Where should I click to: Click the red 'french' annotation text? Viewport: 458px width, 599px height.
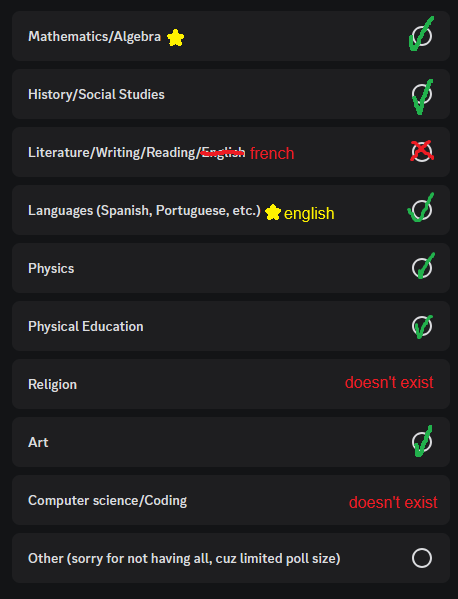(272, 153)
